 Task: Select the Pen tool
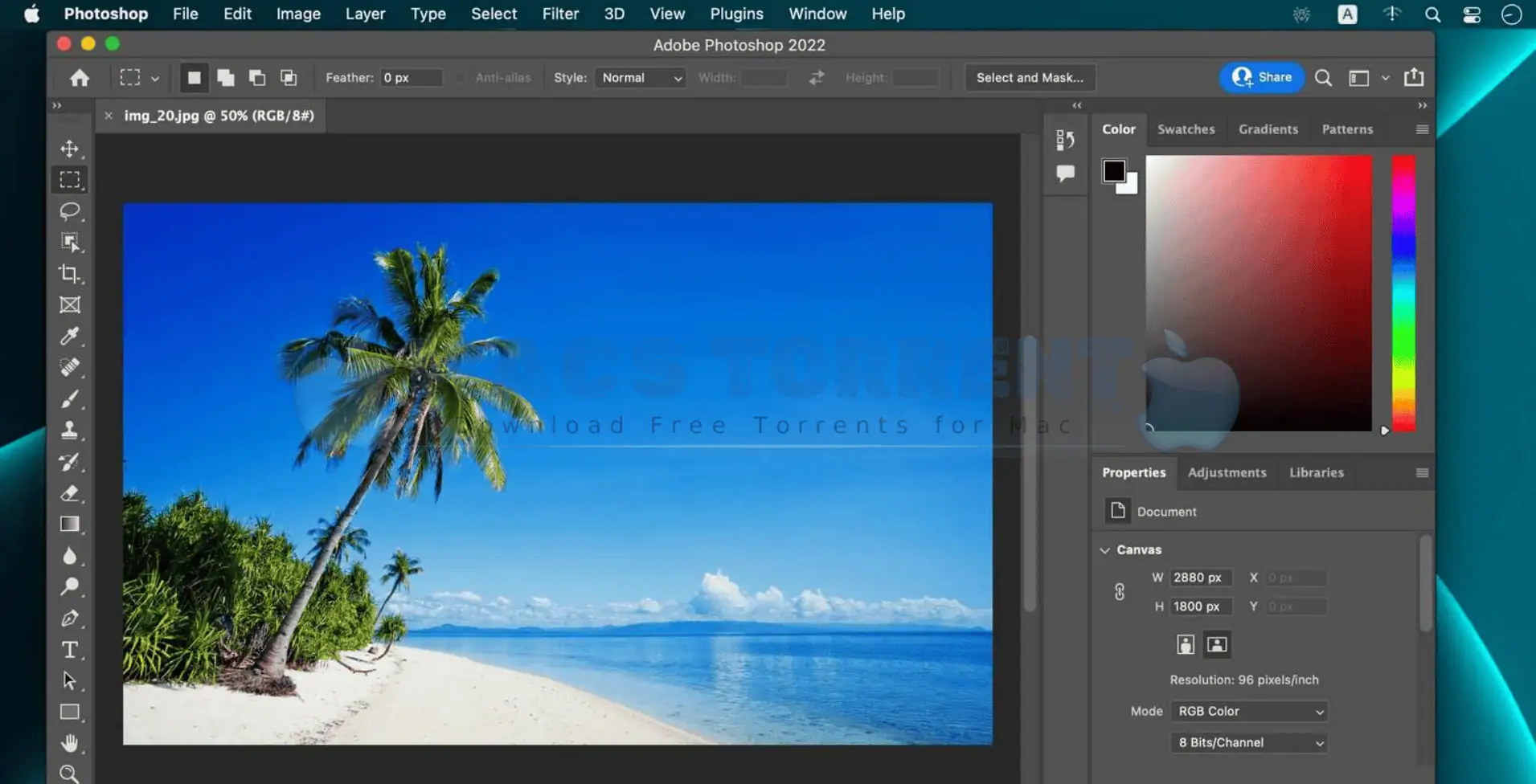[70, 619]
